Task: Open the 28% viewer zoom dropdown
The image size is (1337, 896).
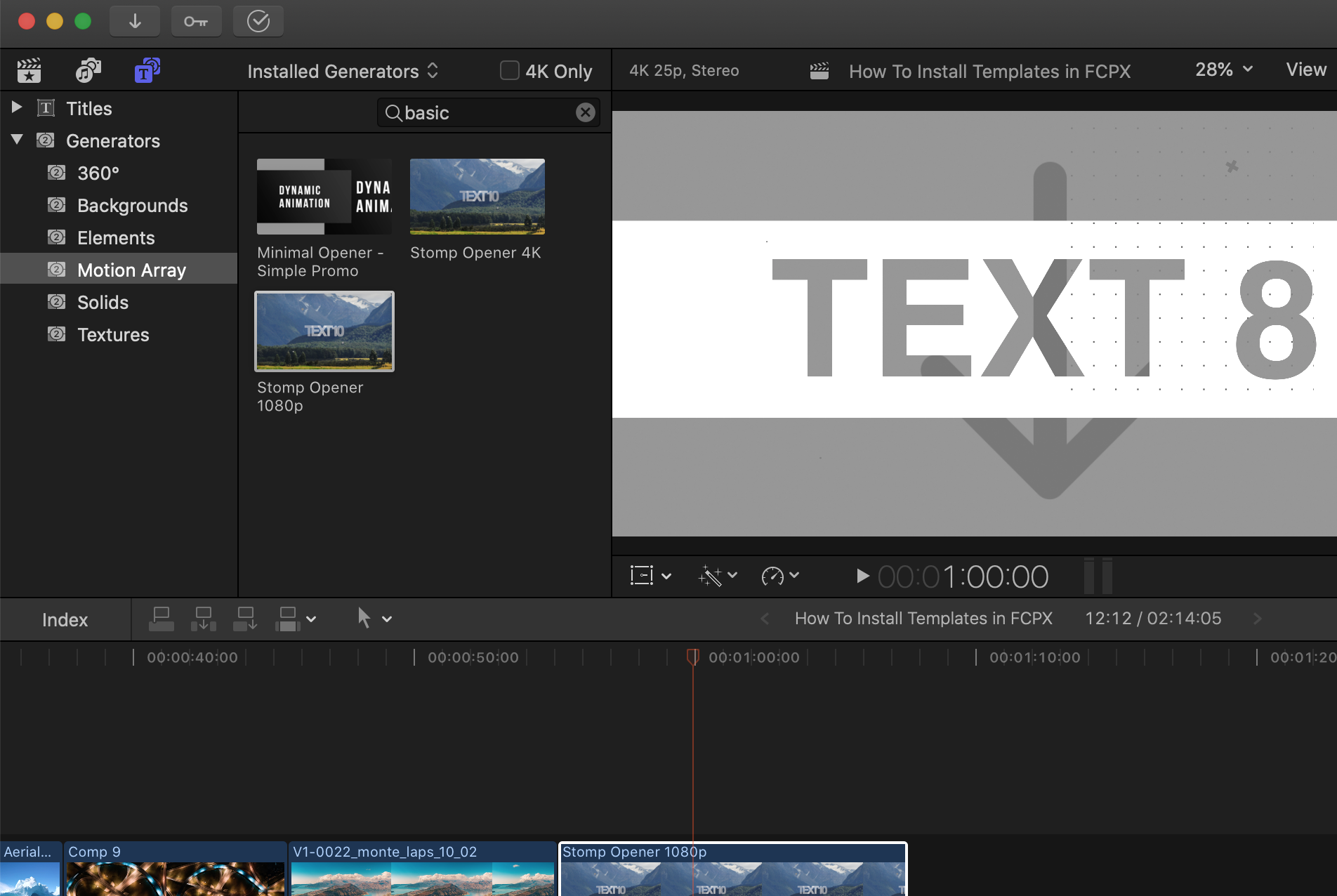Action: [x=1222, y=70]
